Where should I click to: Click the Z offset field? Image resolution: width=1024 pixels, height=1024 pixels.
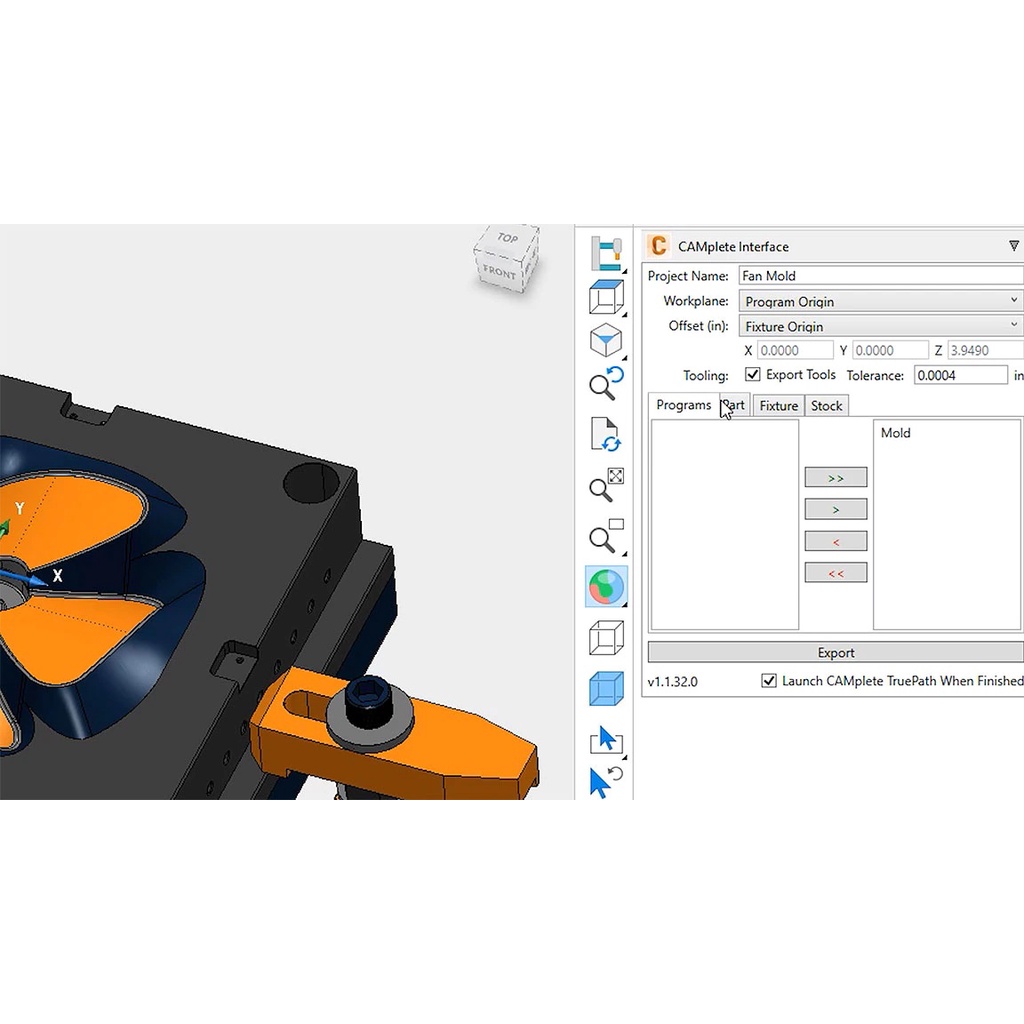click(x=985, y=350)
